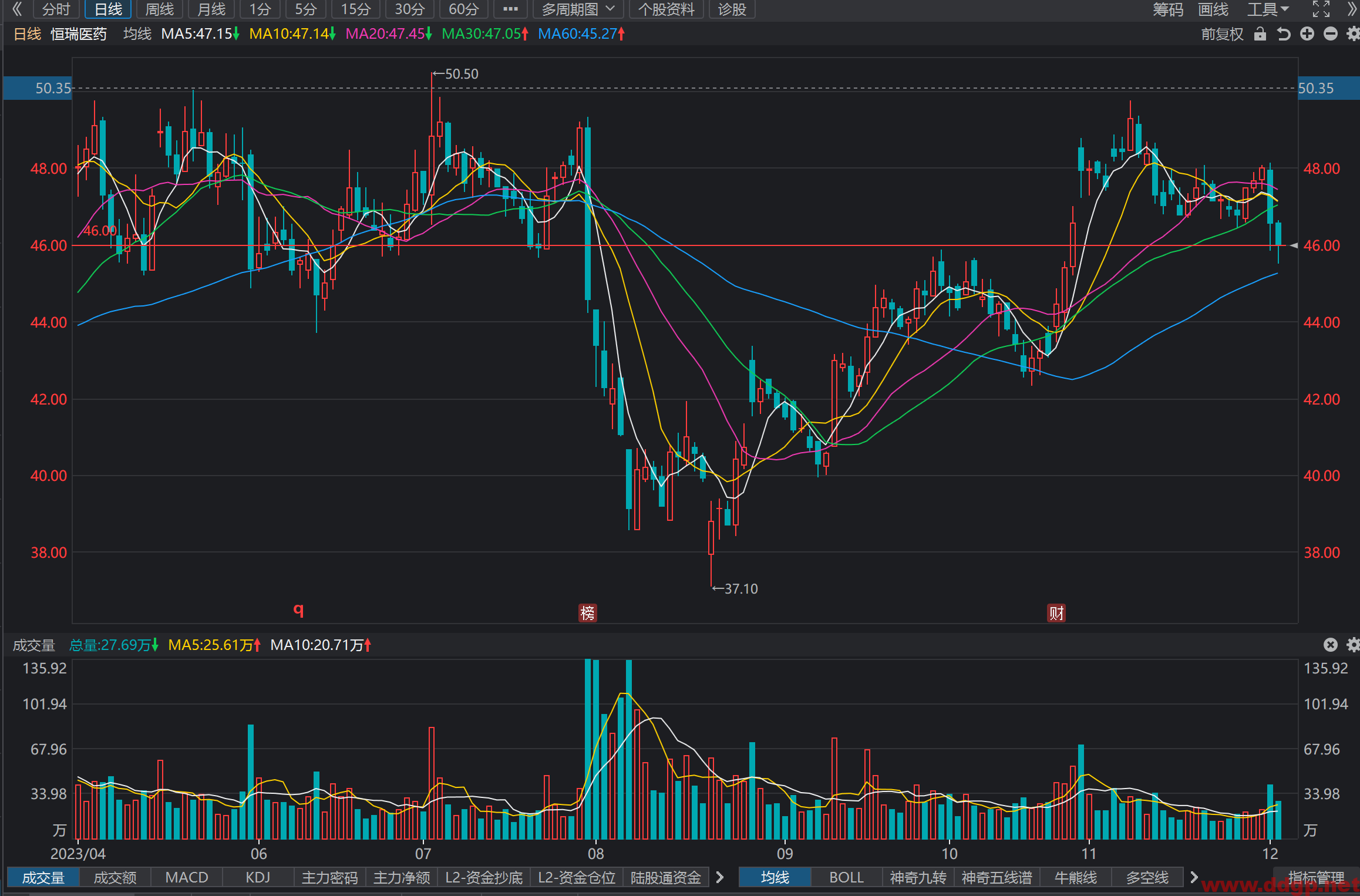Select the 神奇五线谱 indicator tab

click(x=997, y=877)
